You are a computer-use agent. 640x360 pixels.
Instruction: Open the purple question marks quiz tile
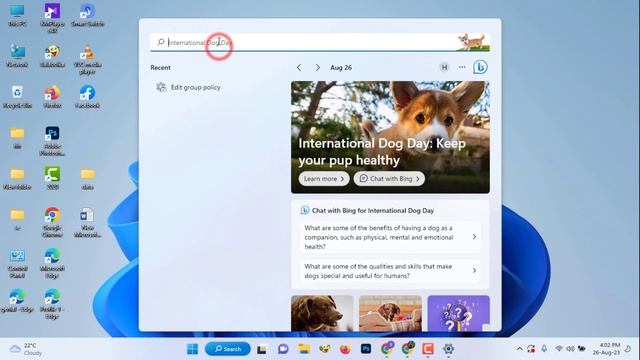[x=458, y=313]
